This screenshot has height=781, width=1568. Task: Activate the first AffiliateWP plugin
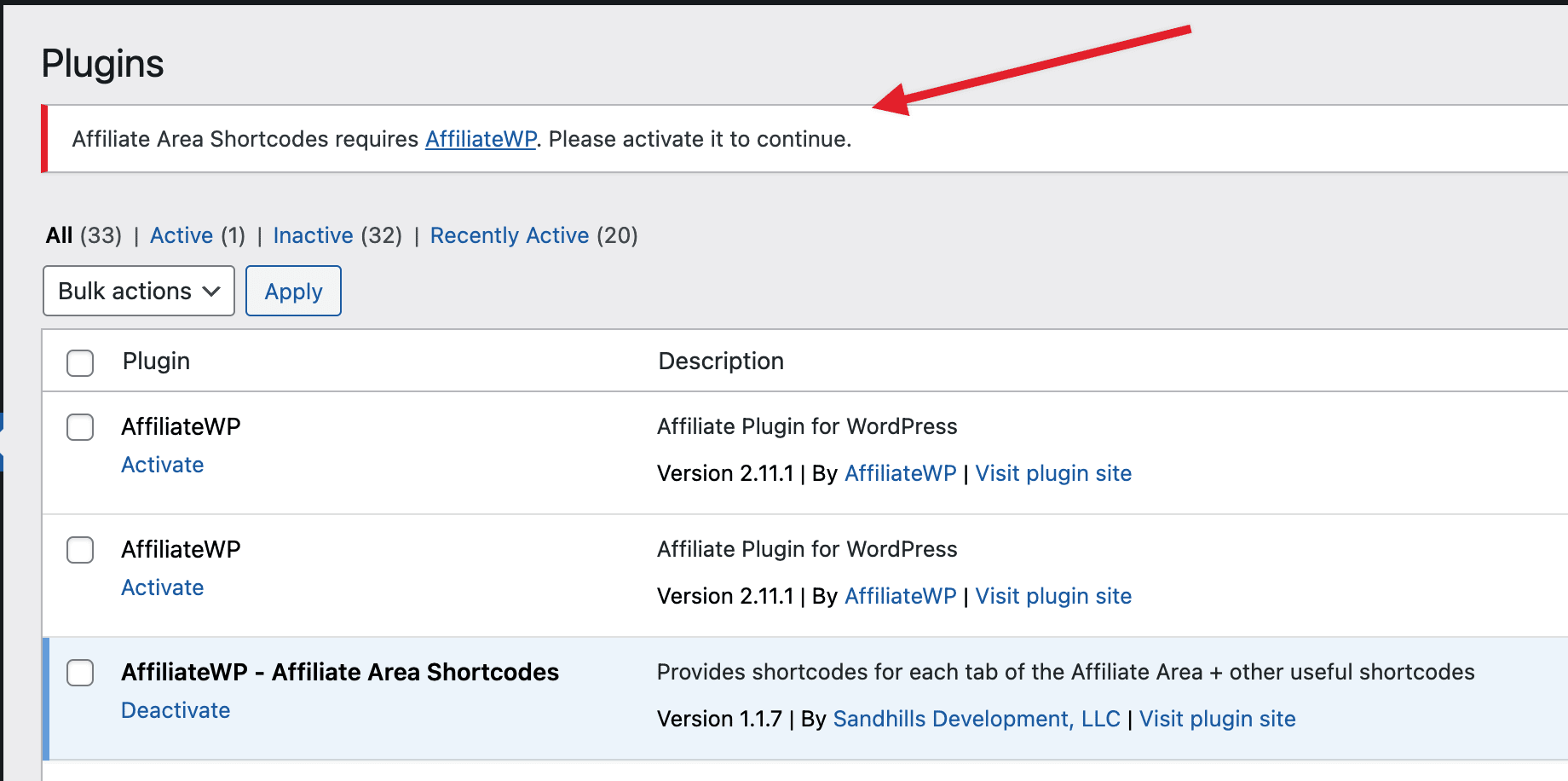(x=163, y=465)
